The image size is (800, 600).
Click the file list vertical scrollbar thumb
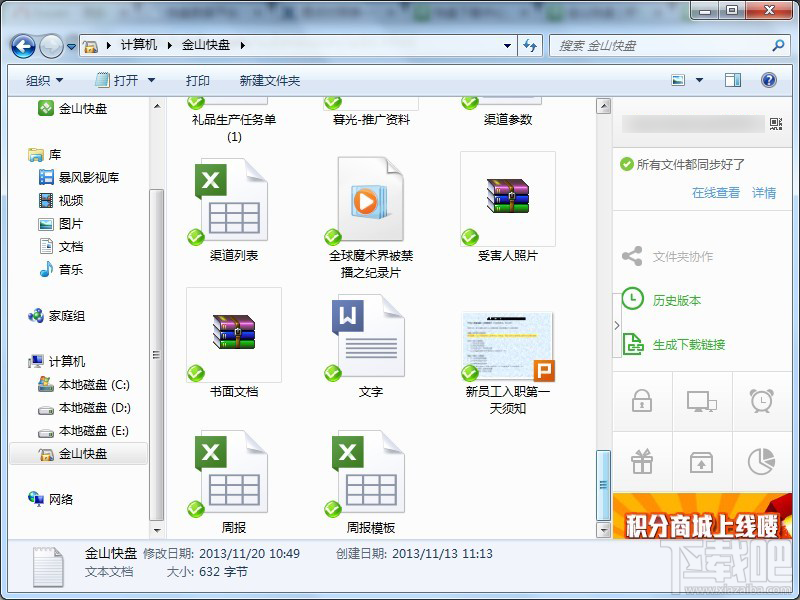(x=603, y=485)
